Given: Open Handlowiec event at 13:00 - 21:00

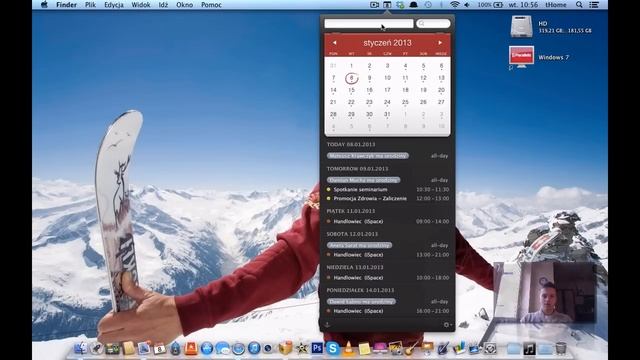Looking at the screenshot, I should click(x=387, y=255).
